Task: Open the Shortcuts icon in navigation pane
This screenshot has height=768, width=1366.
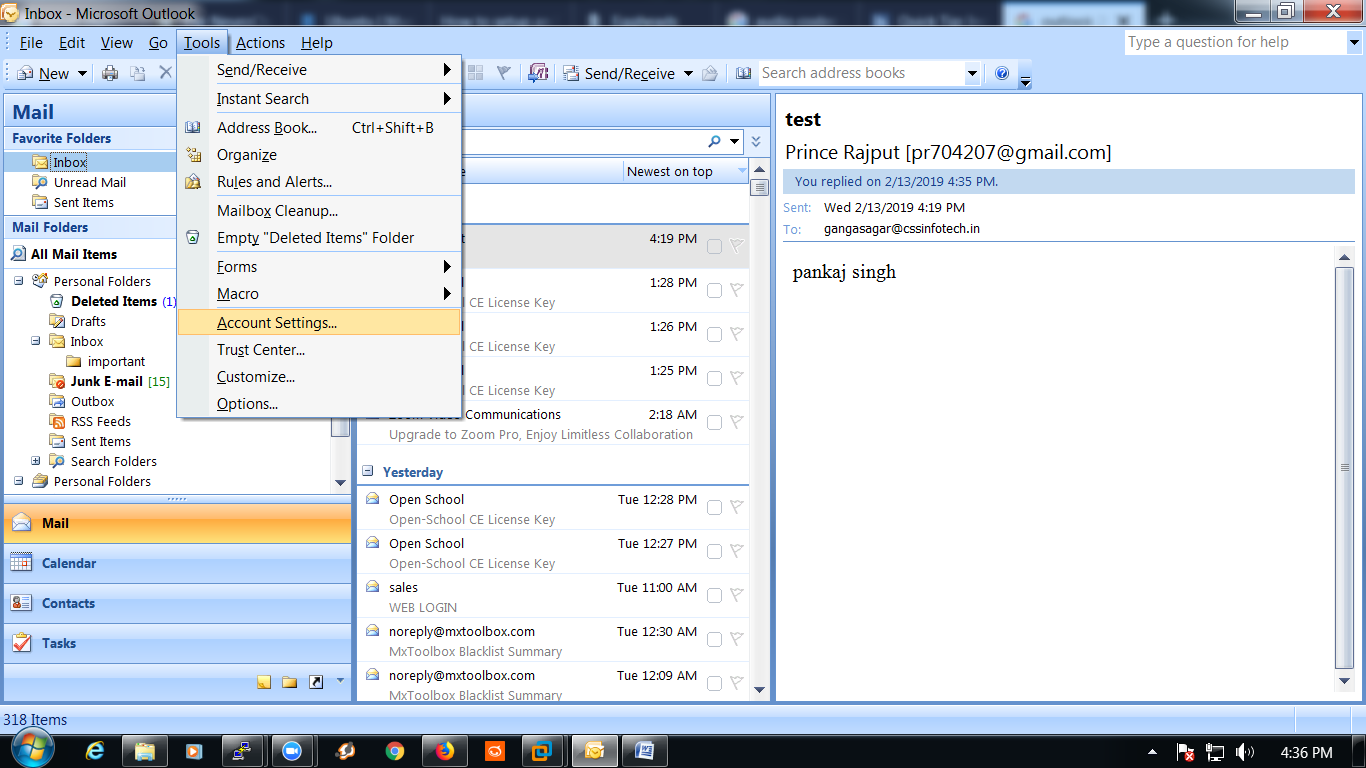Action: point(316,682)
